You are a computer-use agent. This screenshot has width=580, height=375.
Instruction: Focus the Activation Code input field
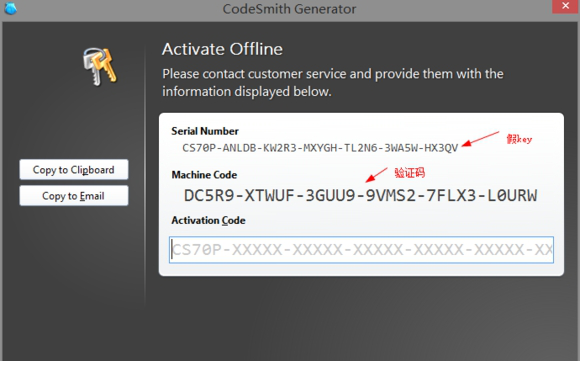pos(361,250)
